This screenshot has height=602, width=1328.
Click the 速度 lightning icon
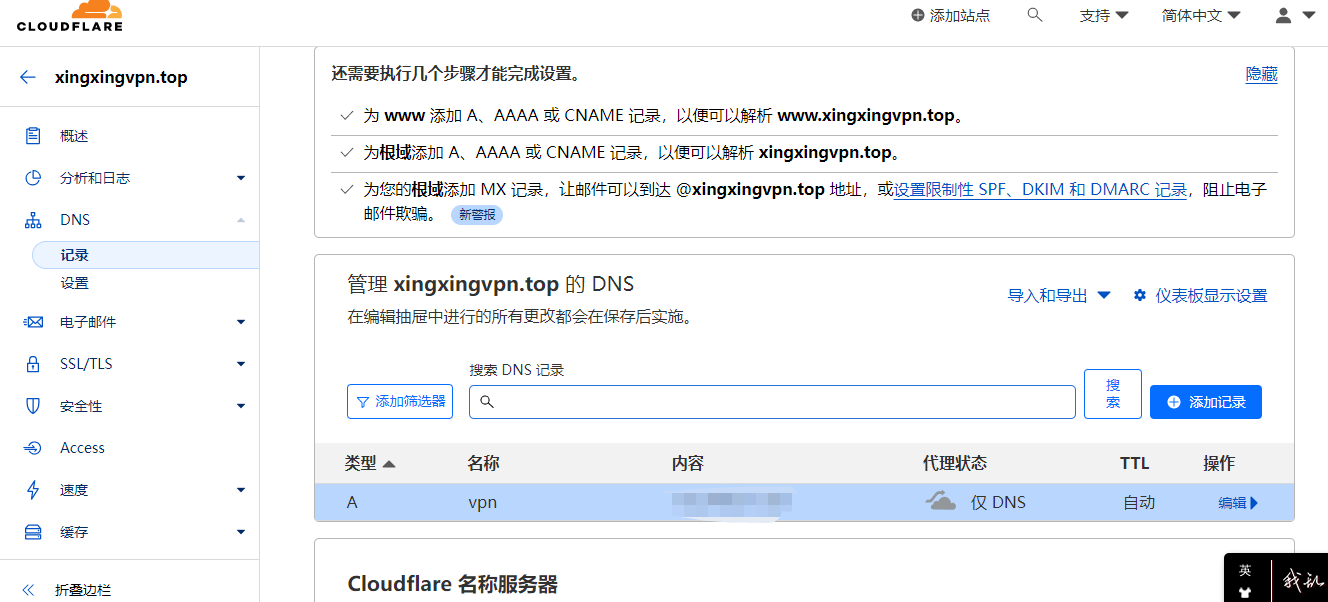[x=33, y=490]
